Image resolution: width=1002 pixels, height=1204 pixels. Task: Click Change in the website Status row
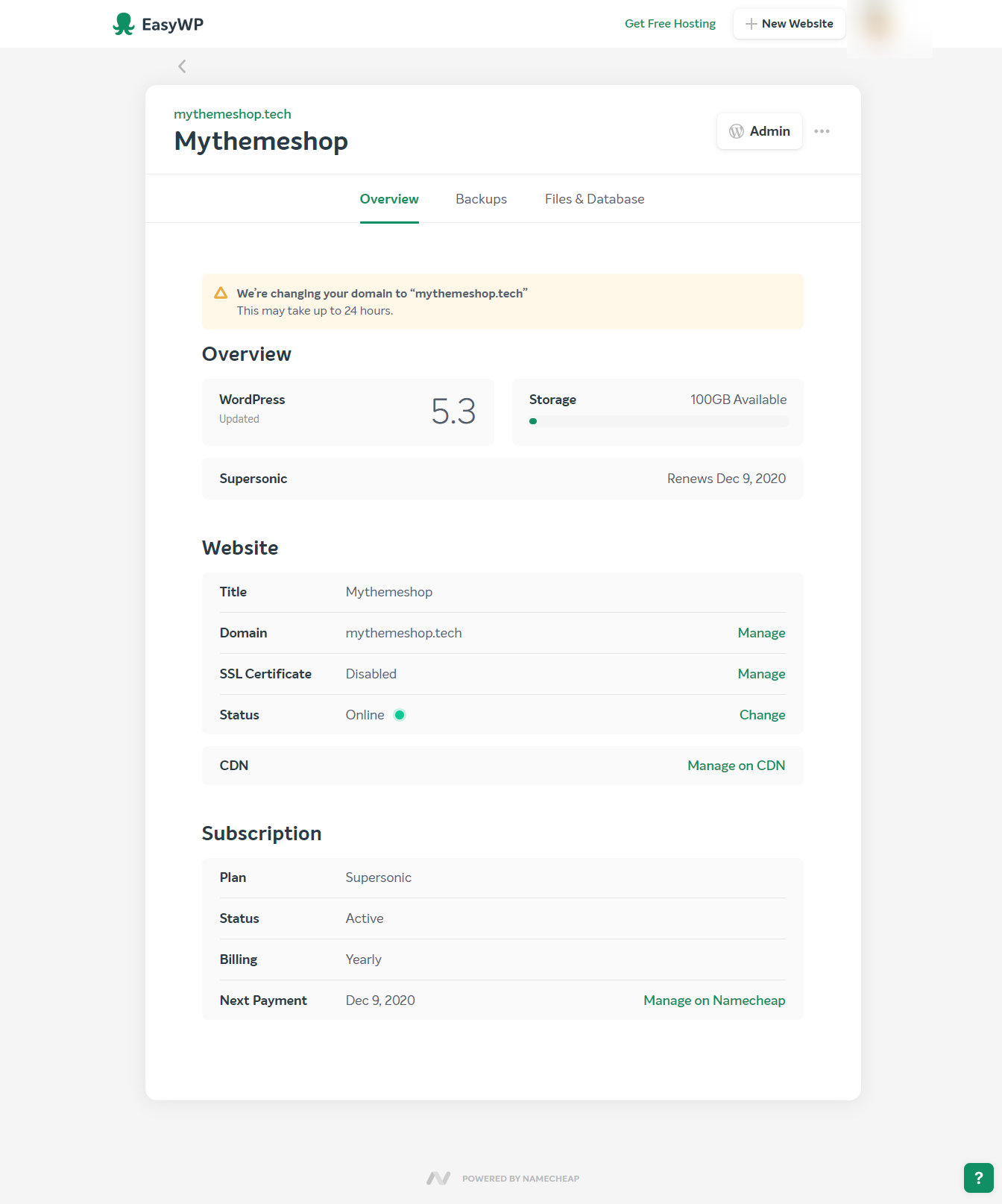pyautogui.click(x=762, y=715)
